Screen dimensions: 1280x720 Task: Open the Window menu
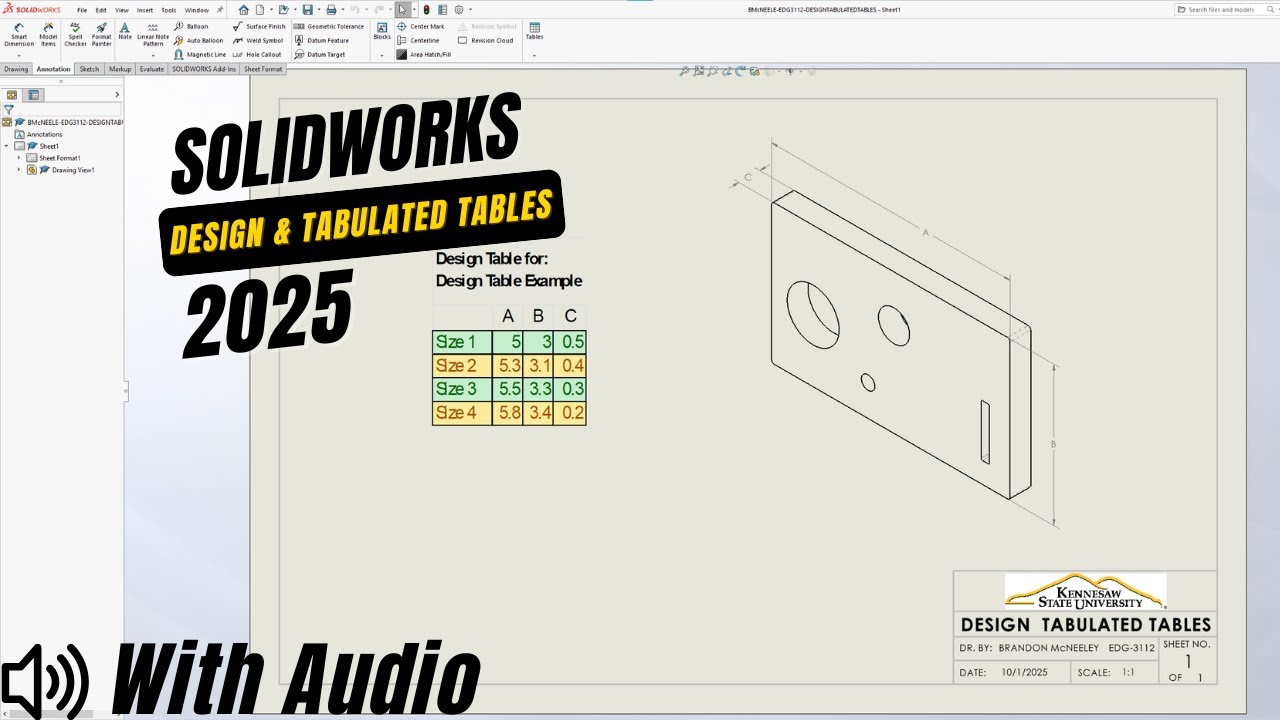click(x=196, y=10)
